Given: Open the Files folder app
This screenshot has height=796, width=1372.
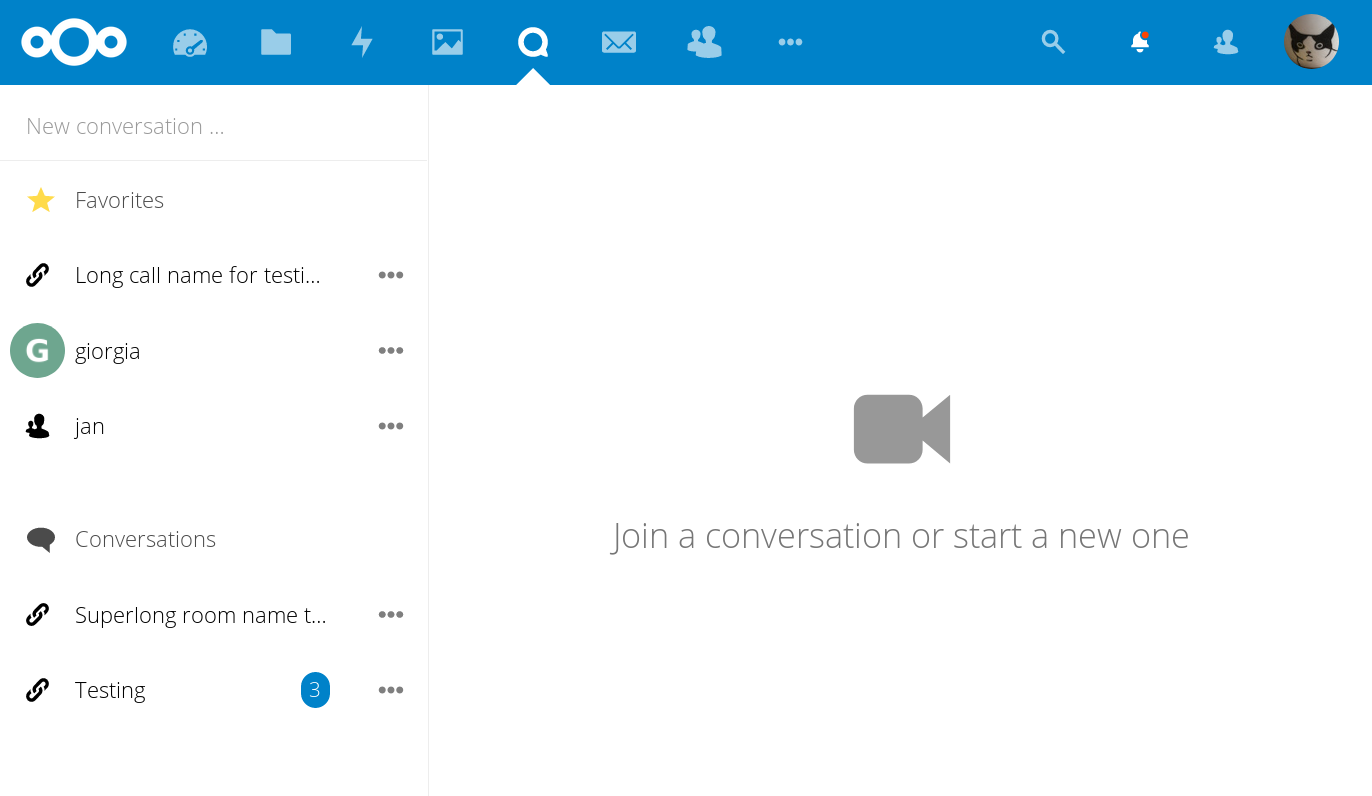Looking at the screenshot, I should [276, 42].
